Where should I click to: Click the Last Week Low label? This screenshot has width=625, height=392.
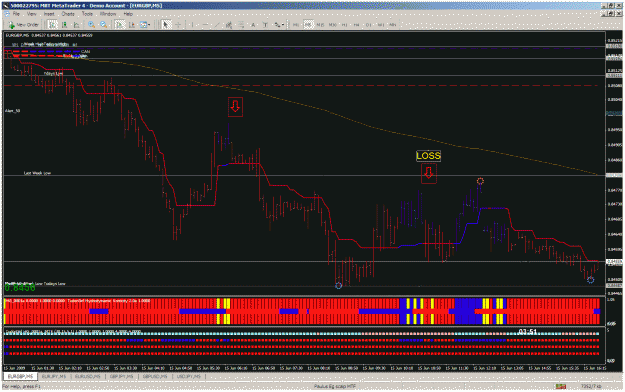tap(37, 173)
